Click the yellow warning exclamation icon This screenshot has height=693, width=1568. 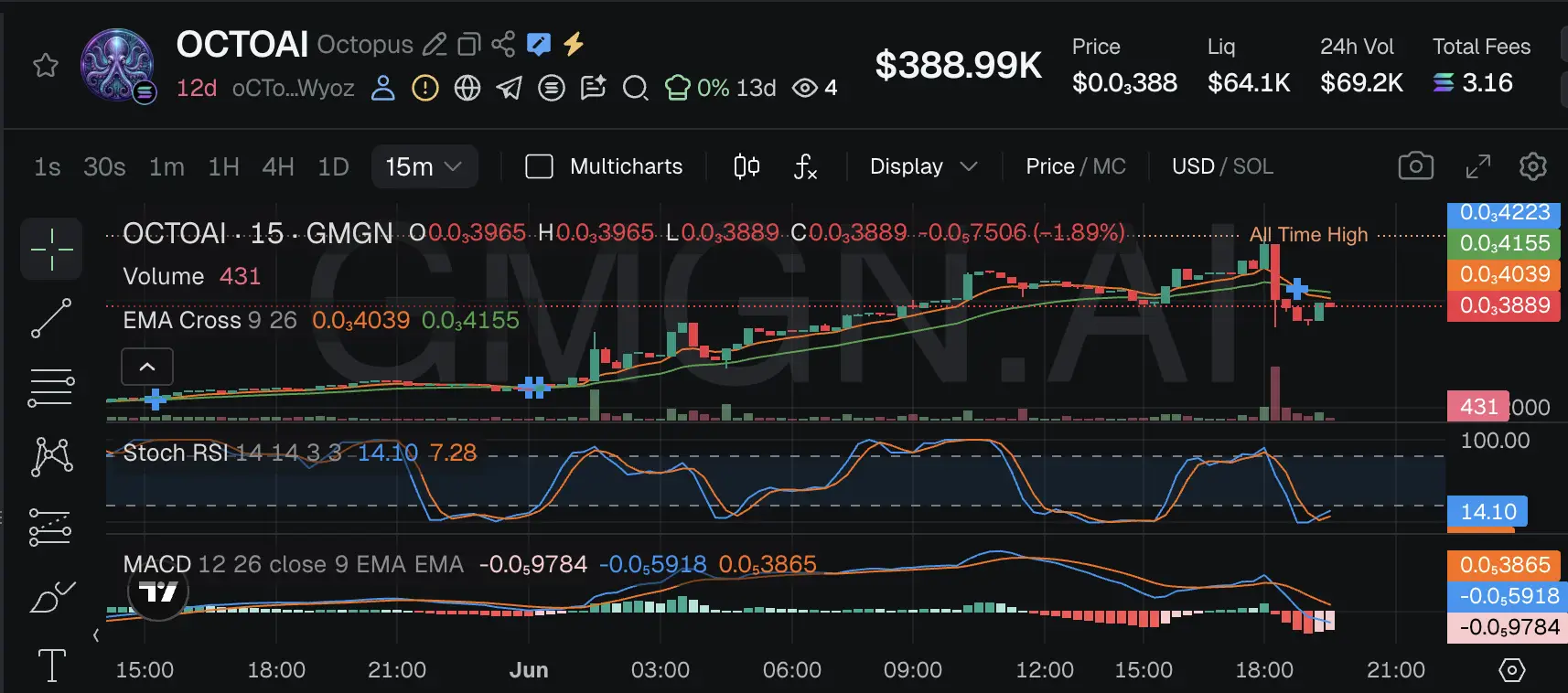click(425, 88)
